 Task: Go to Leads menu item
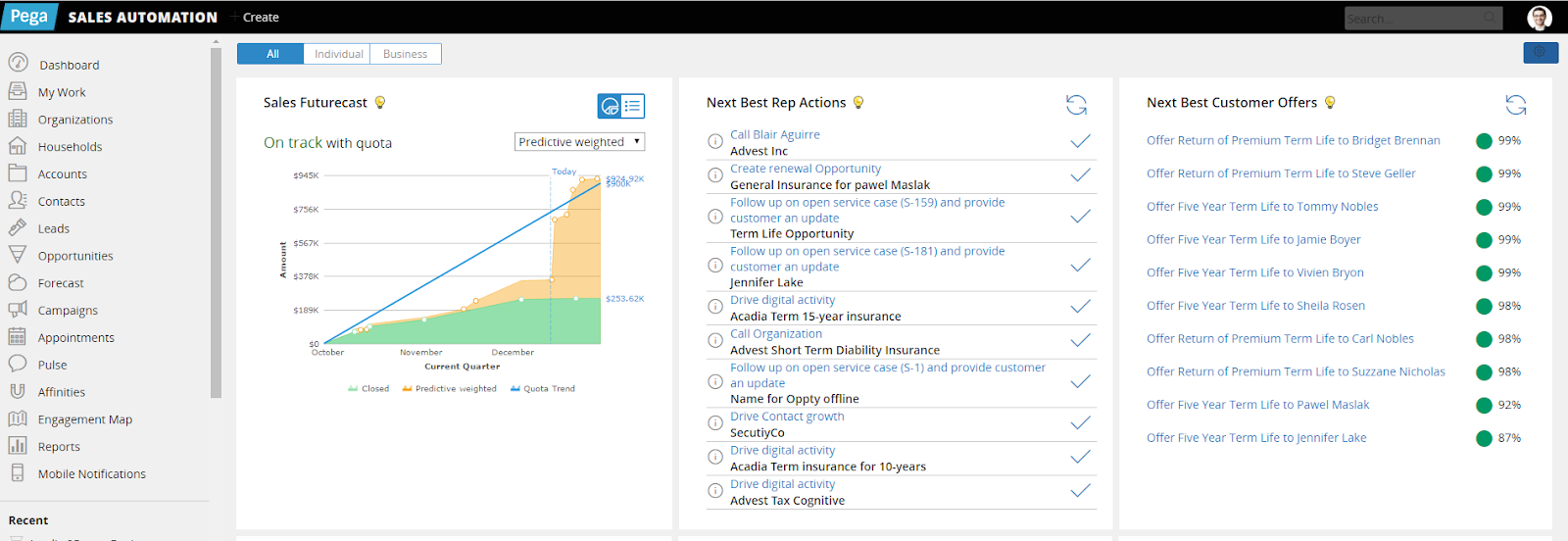54,228
